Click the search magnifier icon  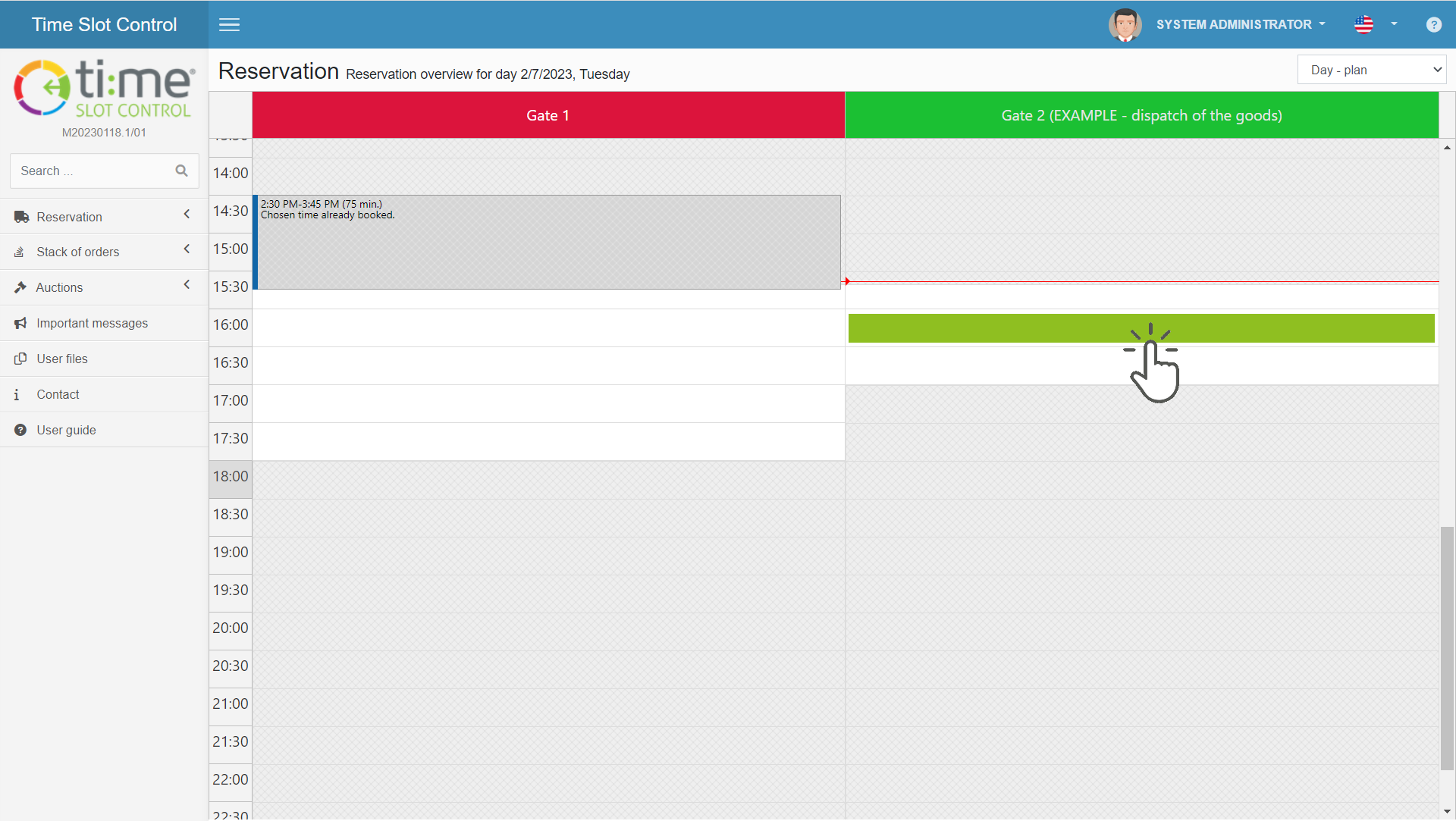pyautogui.click(x=181, y=171)
